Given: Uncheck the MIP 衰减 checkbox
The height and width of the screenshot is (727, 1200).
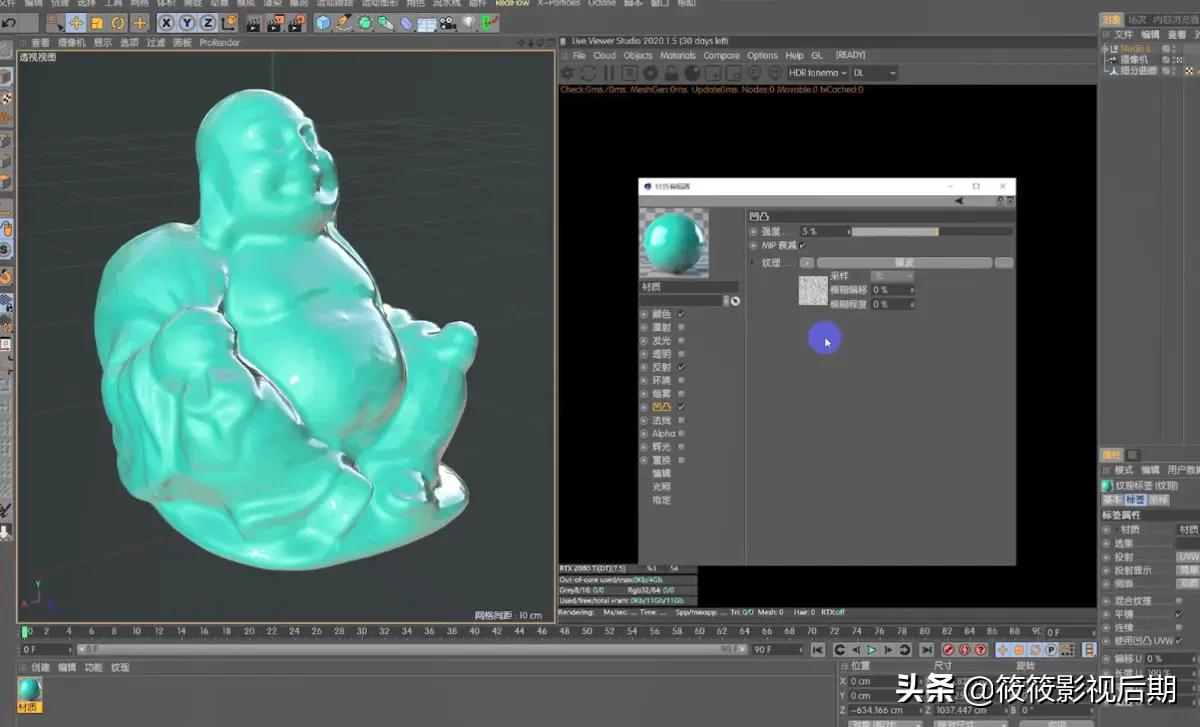Looking at the screenshot, I should pos(801,246).
